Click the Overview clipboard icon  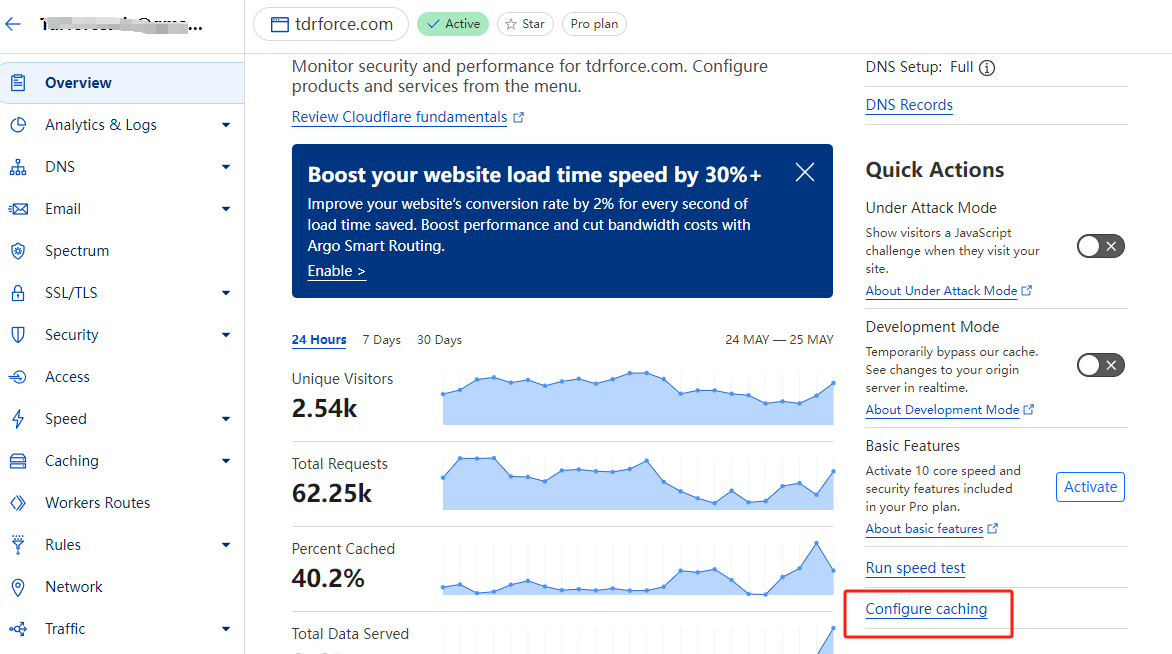(18, 83)
